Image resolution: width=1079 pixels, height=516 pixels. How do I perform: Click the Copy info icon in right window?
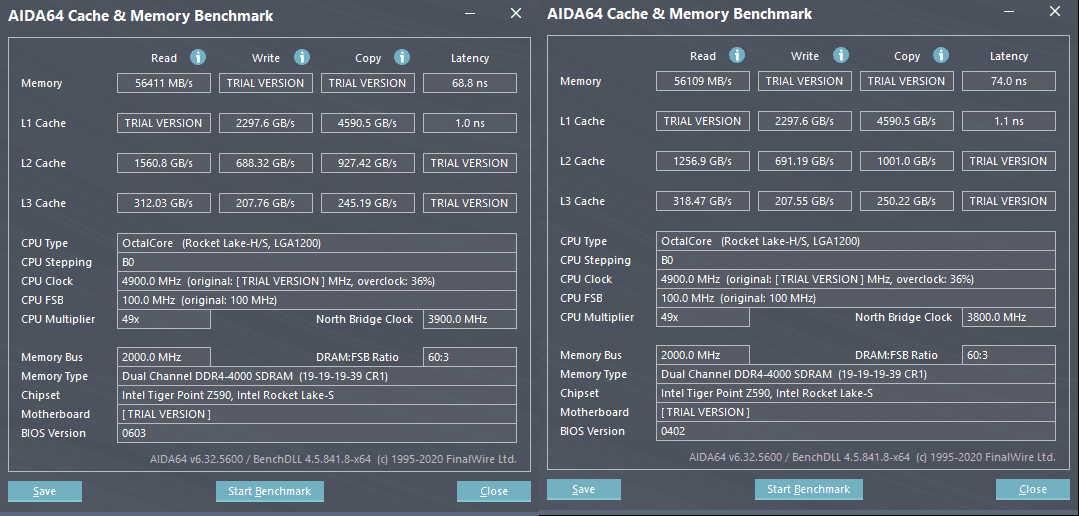[941, 56]
